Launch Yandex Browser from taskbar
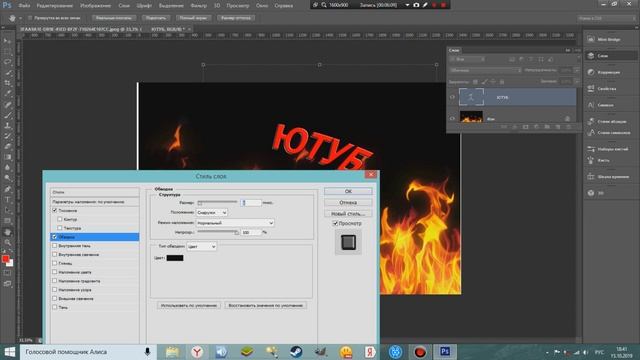This screenshot has height=360, width=640. pos(197,352)
